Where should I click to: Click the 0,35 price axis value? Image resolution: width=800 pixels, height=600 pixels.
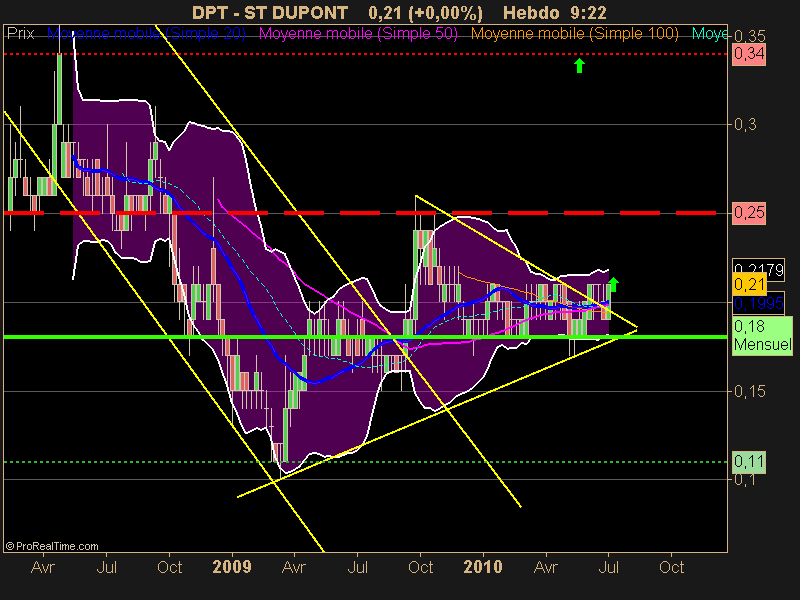749,36
